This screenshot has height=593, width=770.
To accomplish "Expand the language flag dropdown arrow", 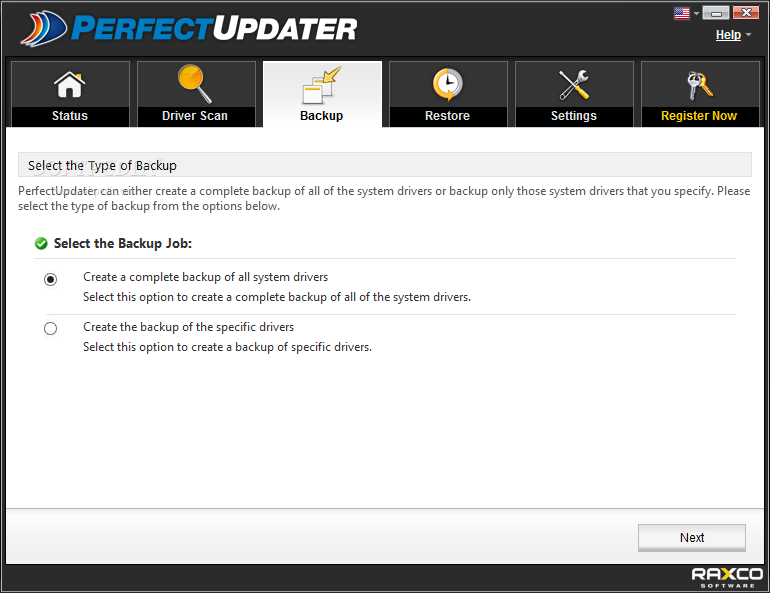I will click(x=696, y=14).
